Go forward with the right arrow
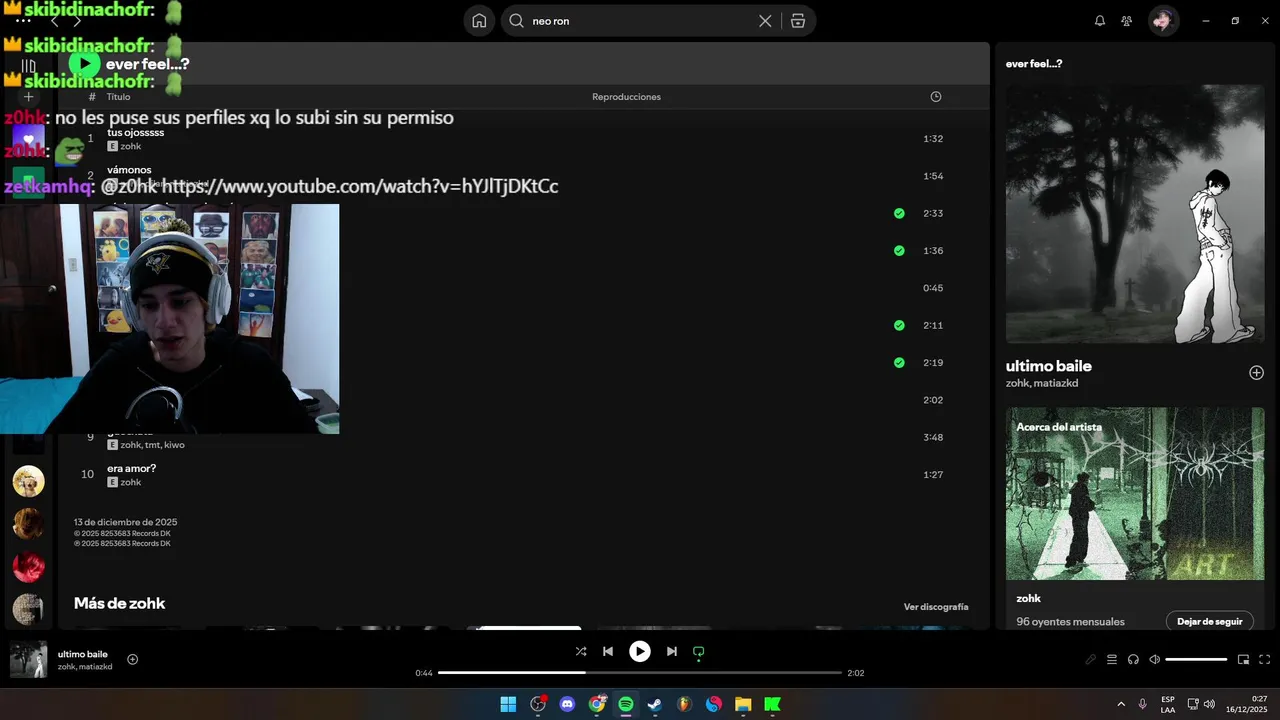 click(77, 21)
